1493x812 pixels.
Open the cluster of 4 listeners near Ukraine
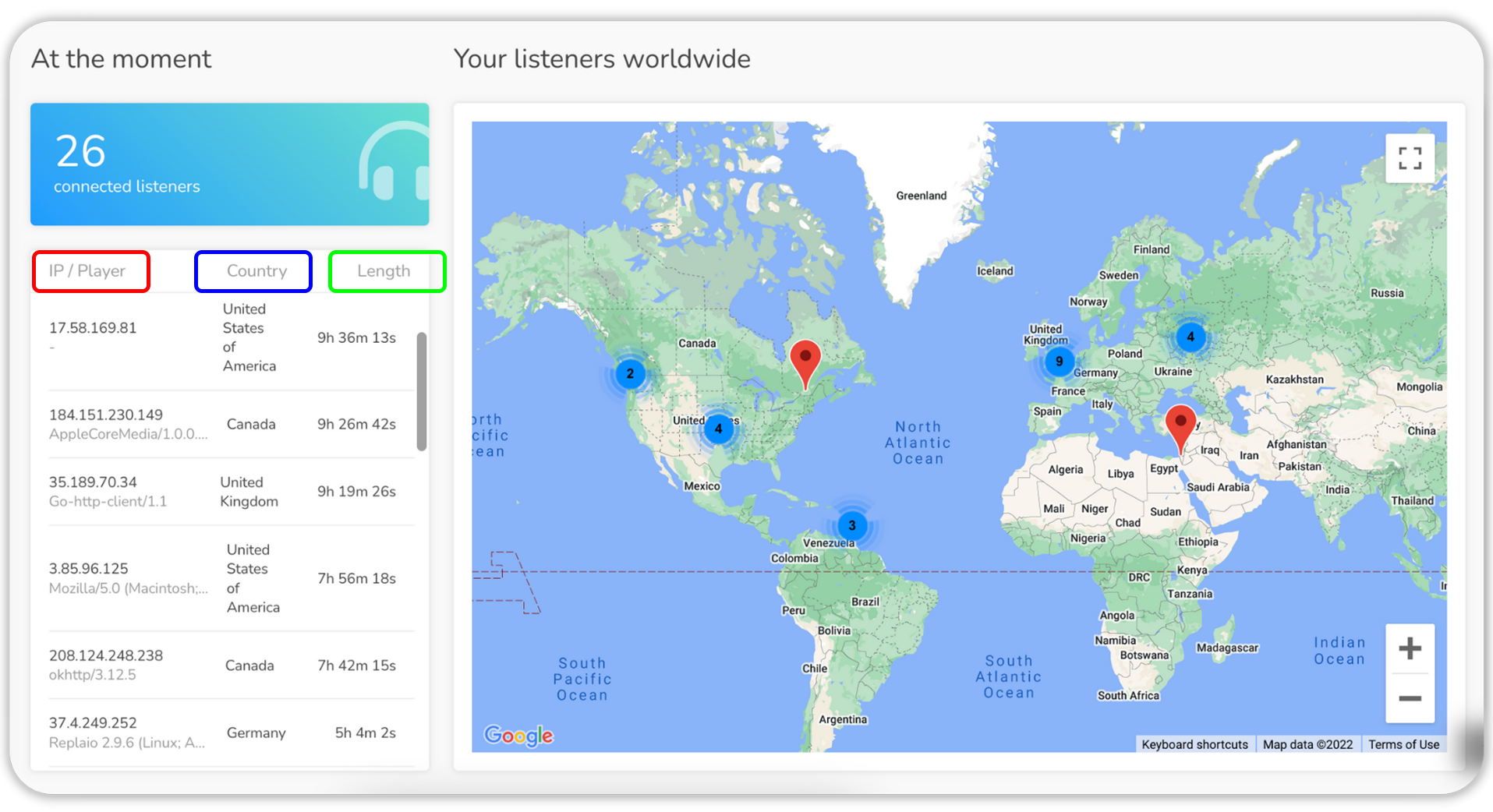1190,337
